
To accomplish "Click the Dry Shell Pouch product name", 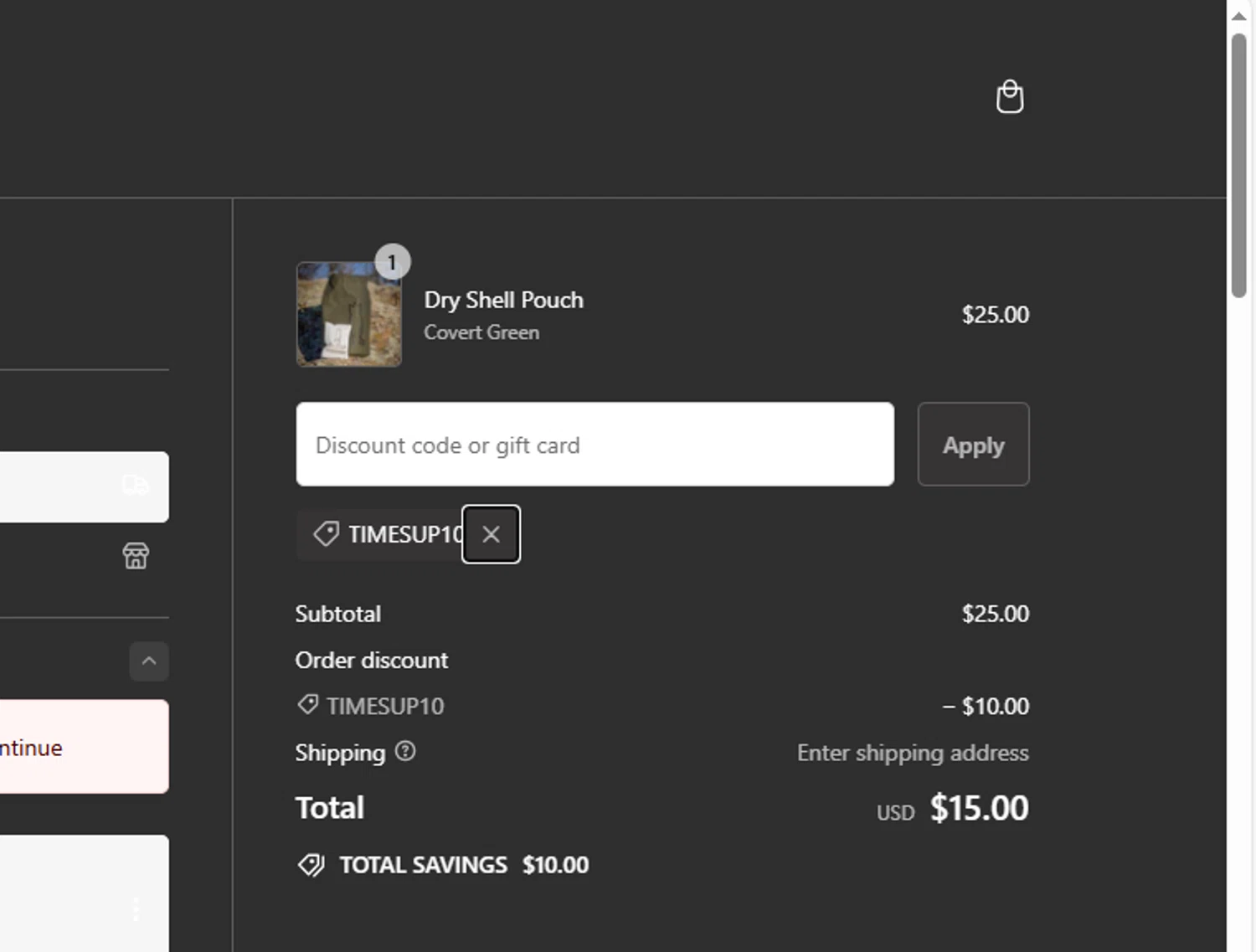I will [503, 300].
